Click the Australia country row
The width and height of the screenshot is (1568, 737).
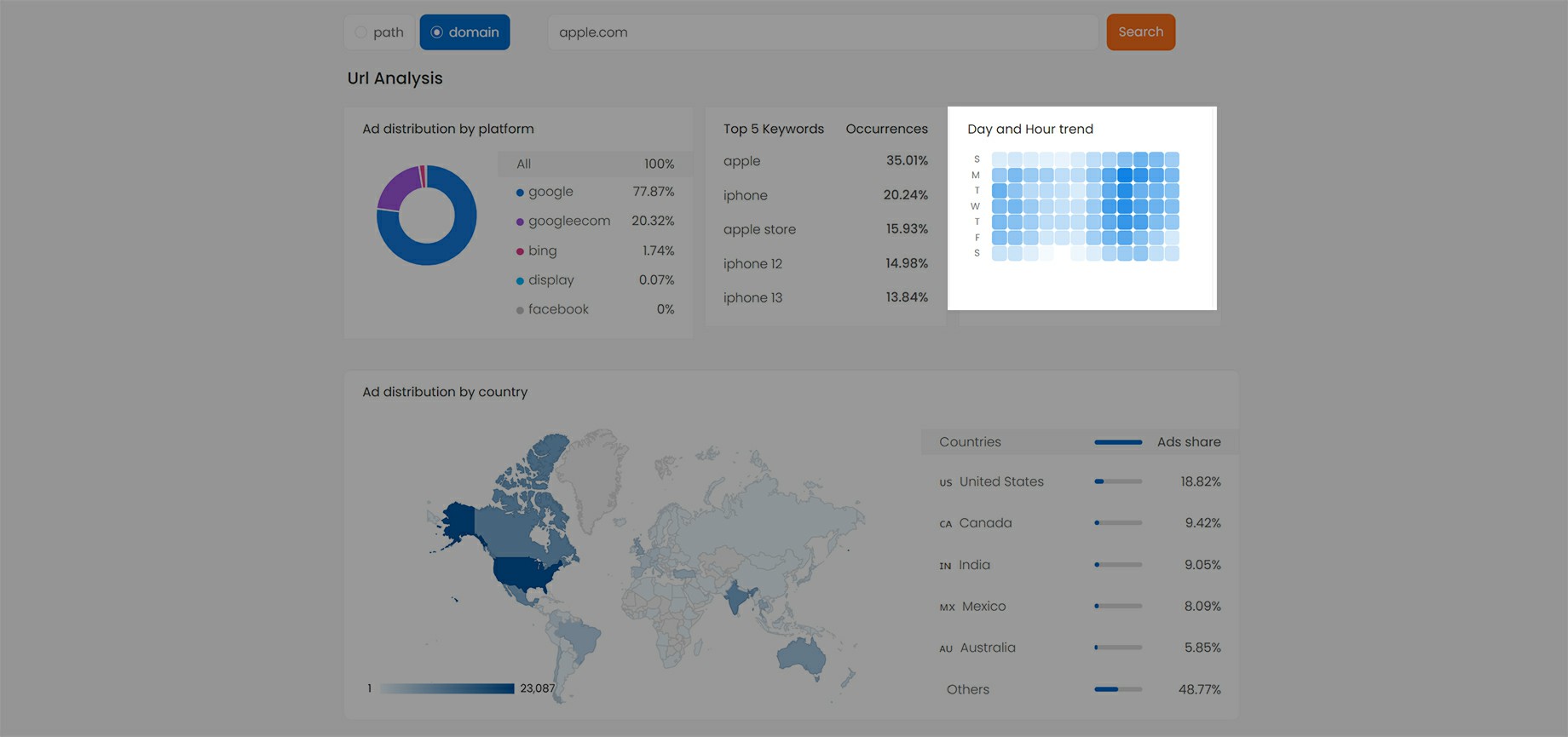pos(1080,648)
